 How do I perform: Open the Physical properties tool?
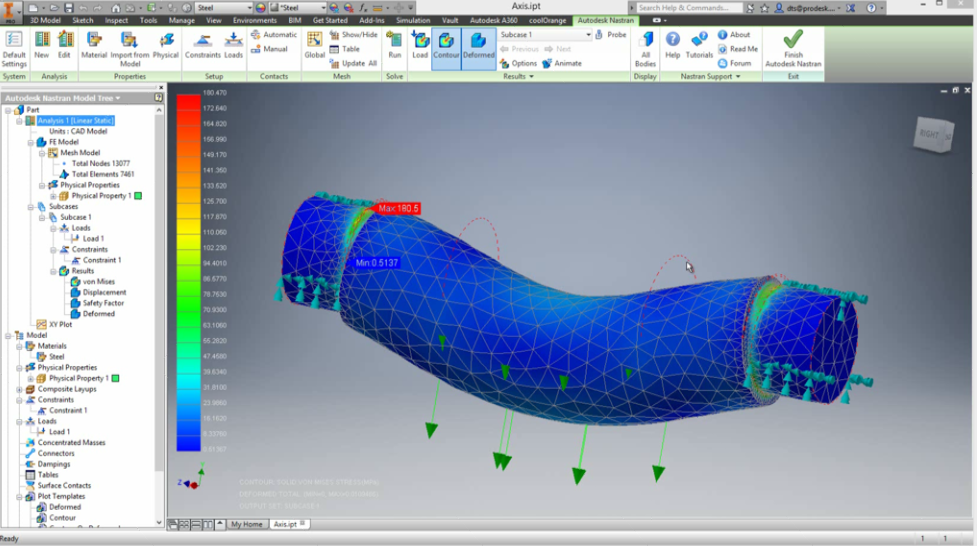click(166, 45)
